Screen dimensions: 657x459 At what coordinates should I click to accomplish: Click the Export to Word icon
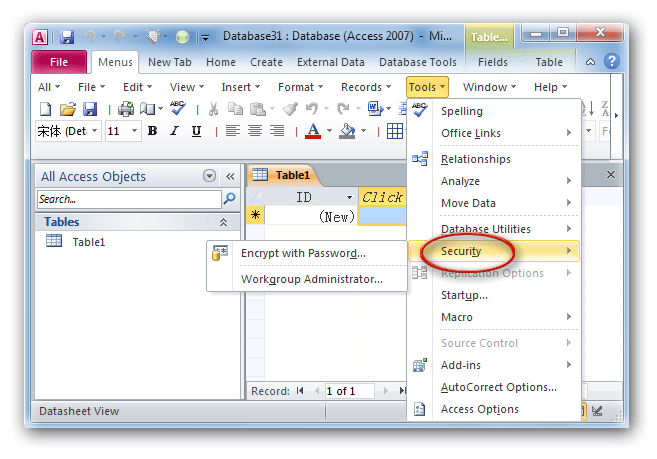tap(375, 109)
